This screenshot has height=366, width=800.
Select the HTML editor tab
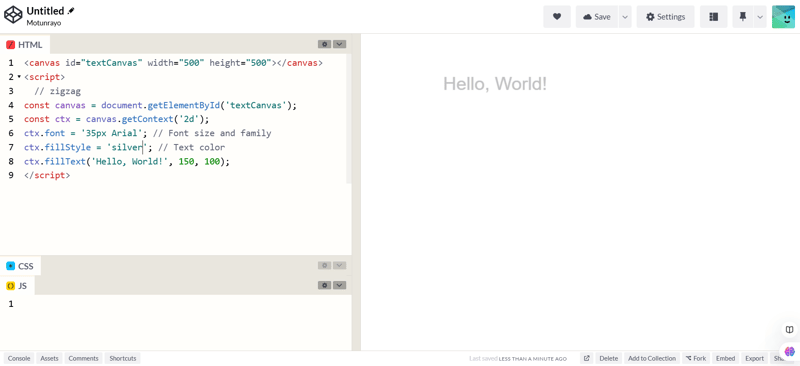click(x=24, y=44)
